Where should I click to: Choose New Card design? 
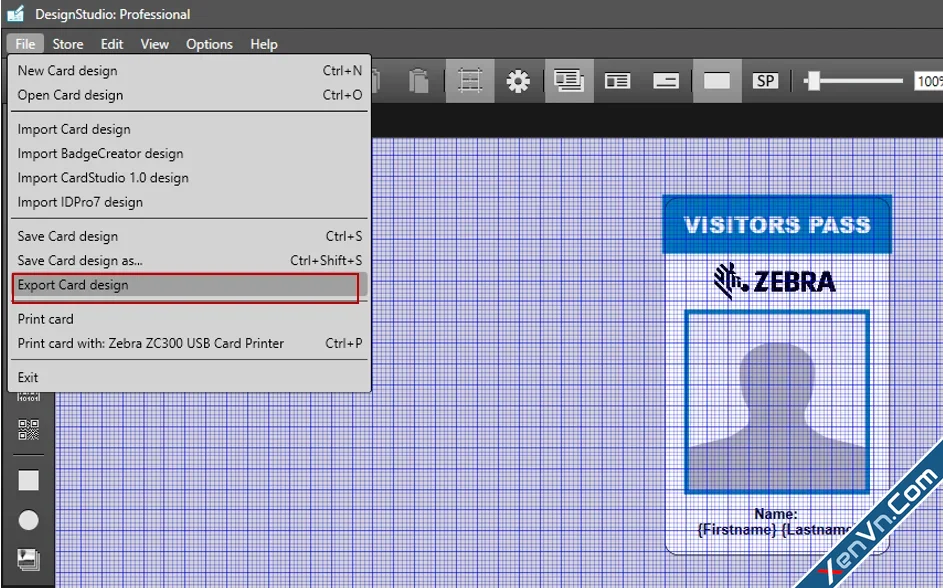click(189, 70)
